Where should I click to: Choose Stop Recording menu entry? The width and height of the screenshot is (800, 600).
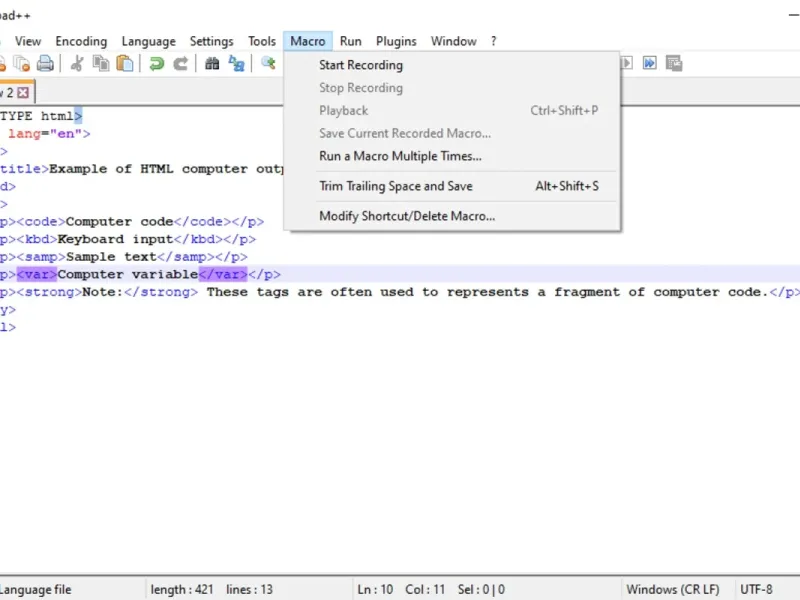(452, 88)
